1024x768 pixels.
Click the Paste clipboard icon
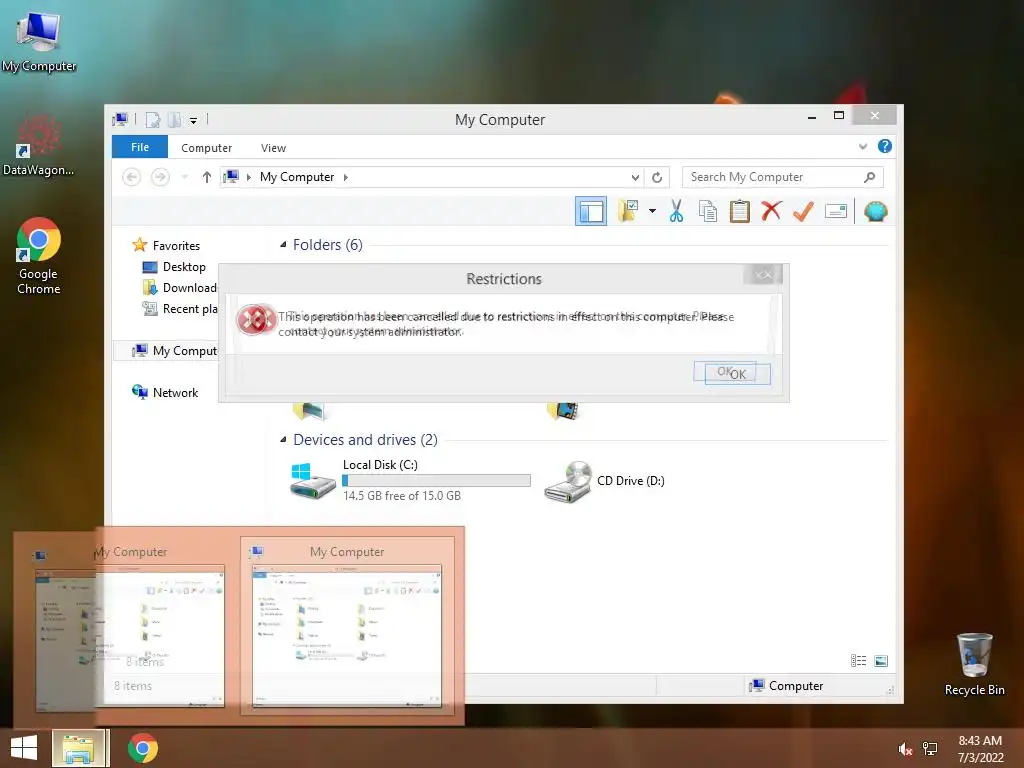tap(739, 211)
